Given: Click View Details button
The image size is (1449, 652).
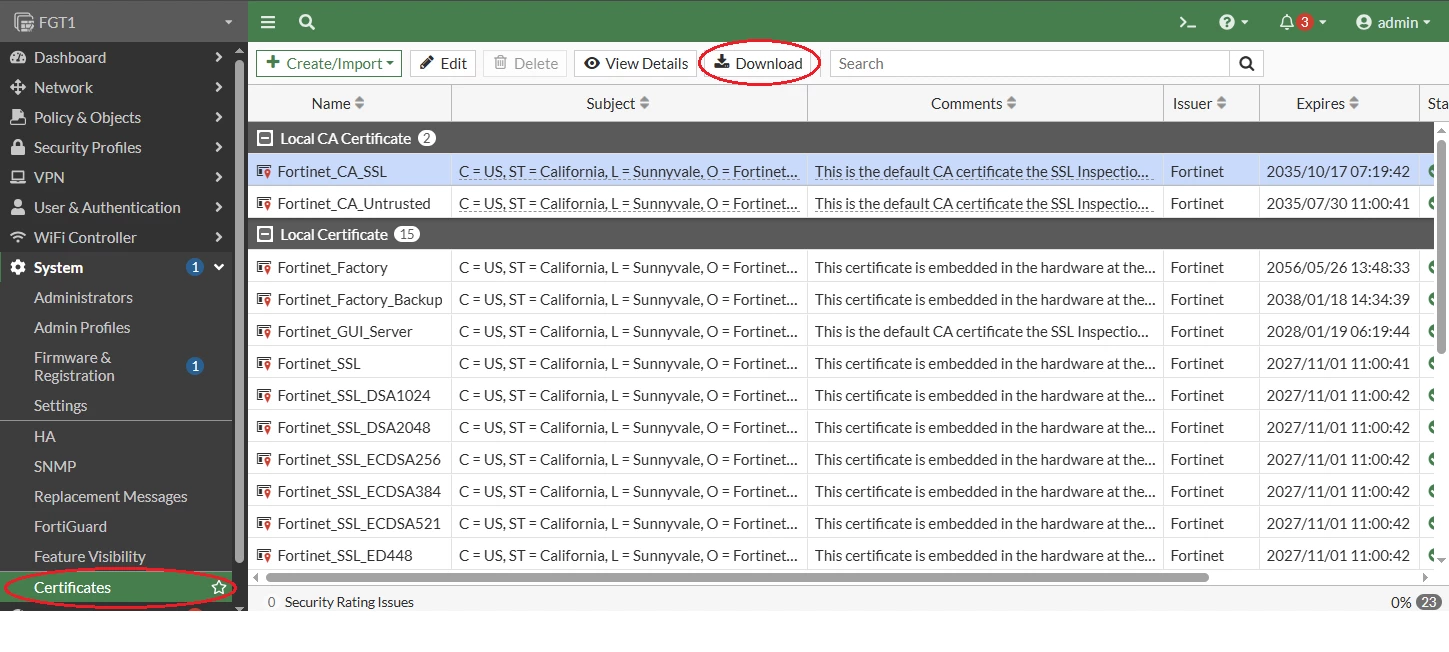Looking at the screenshot, I should click(x=636, y=63).
